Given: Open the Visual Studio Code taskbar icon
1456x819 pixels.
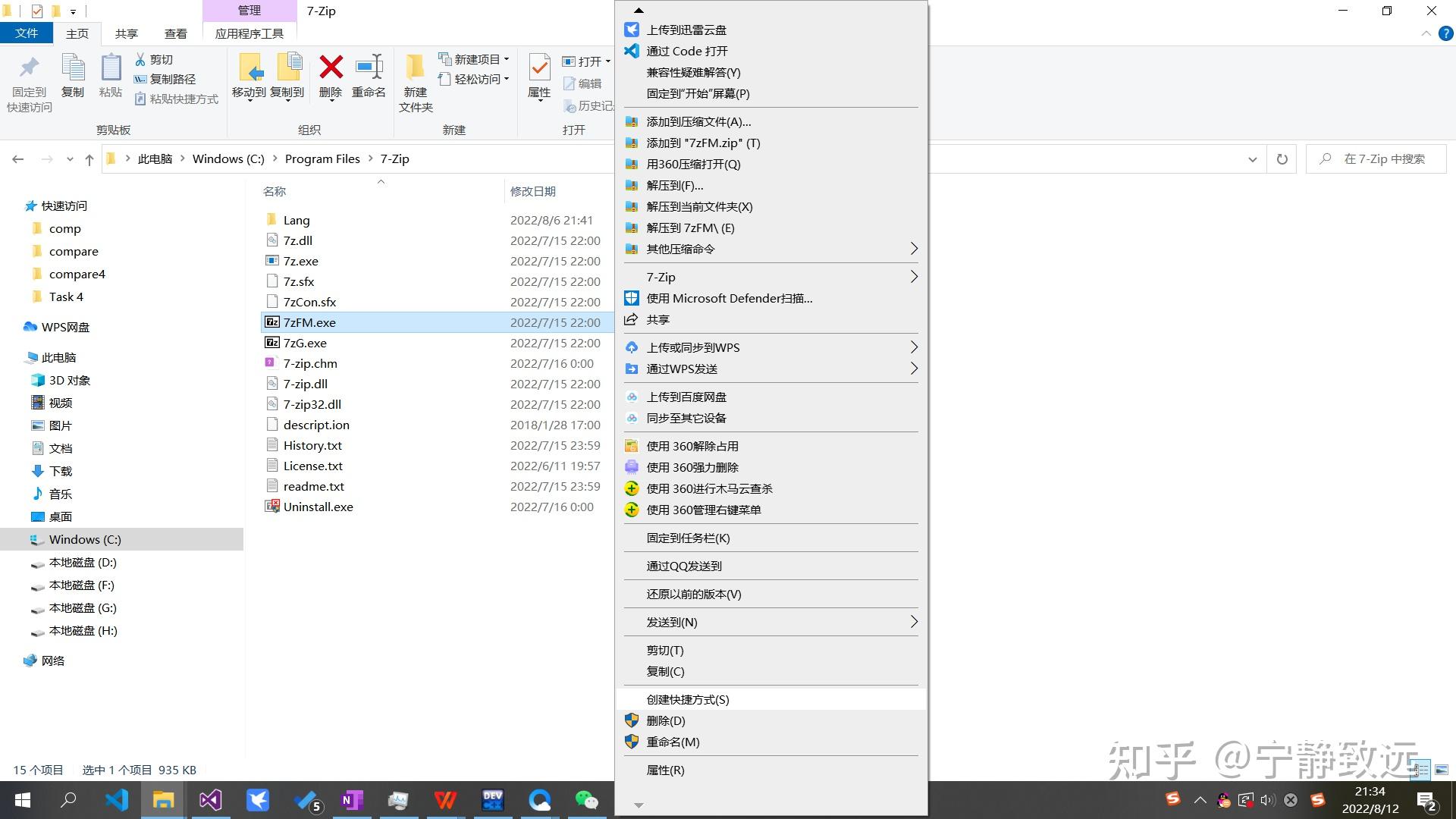Looking at the screenshot, I should pyautogui.click(x=117, y=800).
